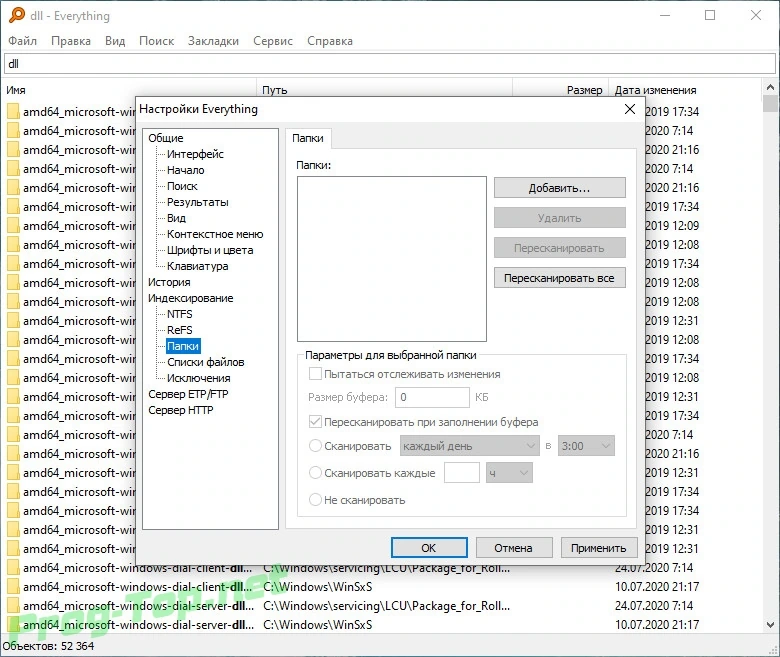
Task: Select Начало in settings tree
Action: coord(186,170)
